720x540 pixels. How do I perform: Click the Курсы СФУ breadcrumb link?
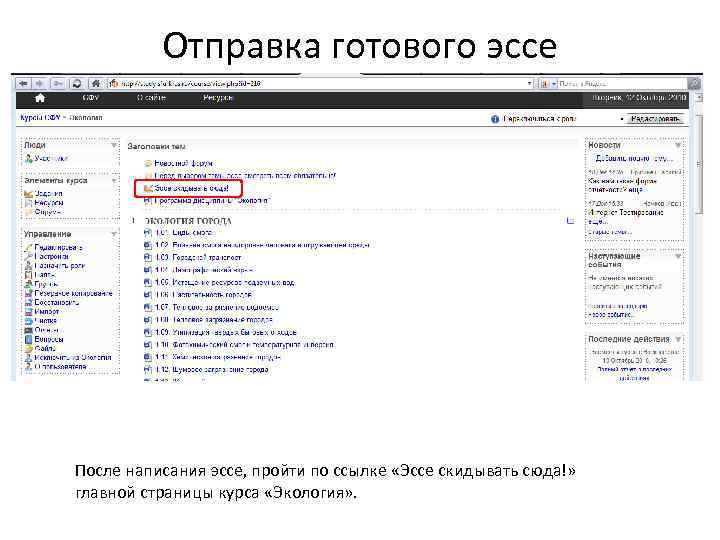tap(40, 118)
